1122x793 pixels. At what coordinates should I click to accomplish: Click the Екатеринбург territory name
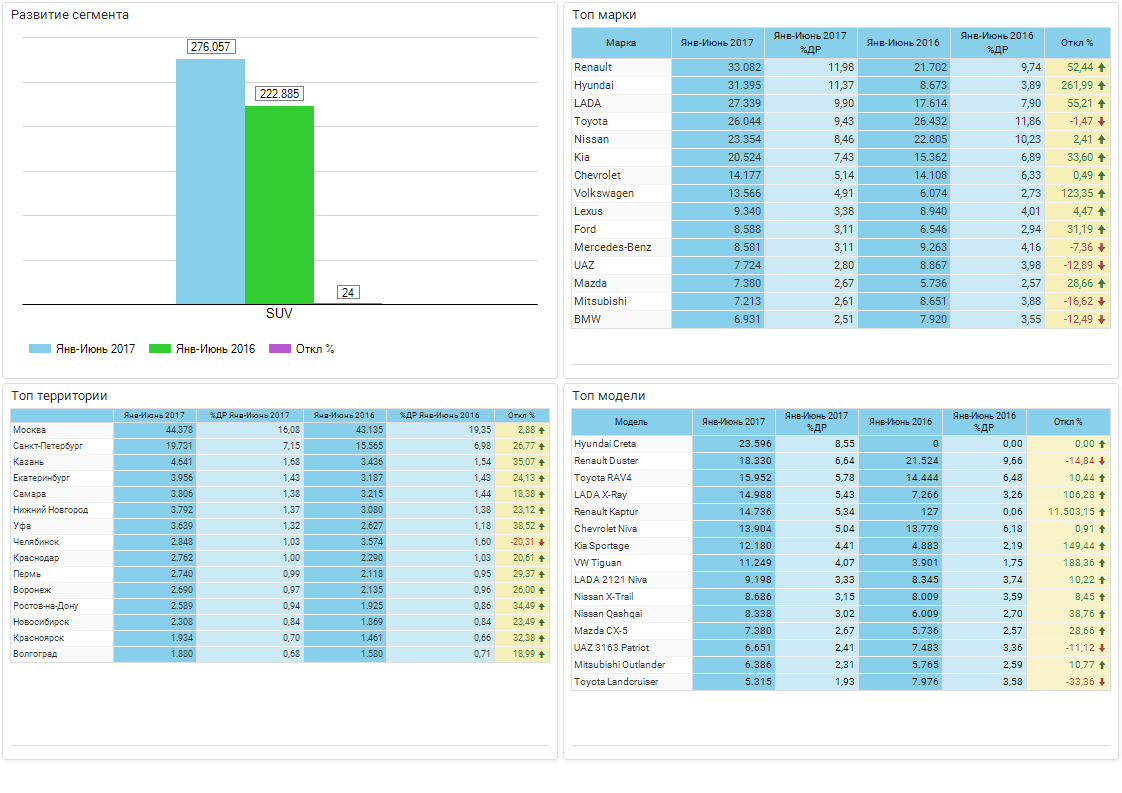[41, 478]
